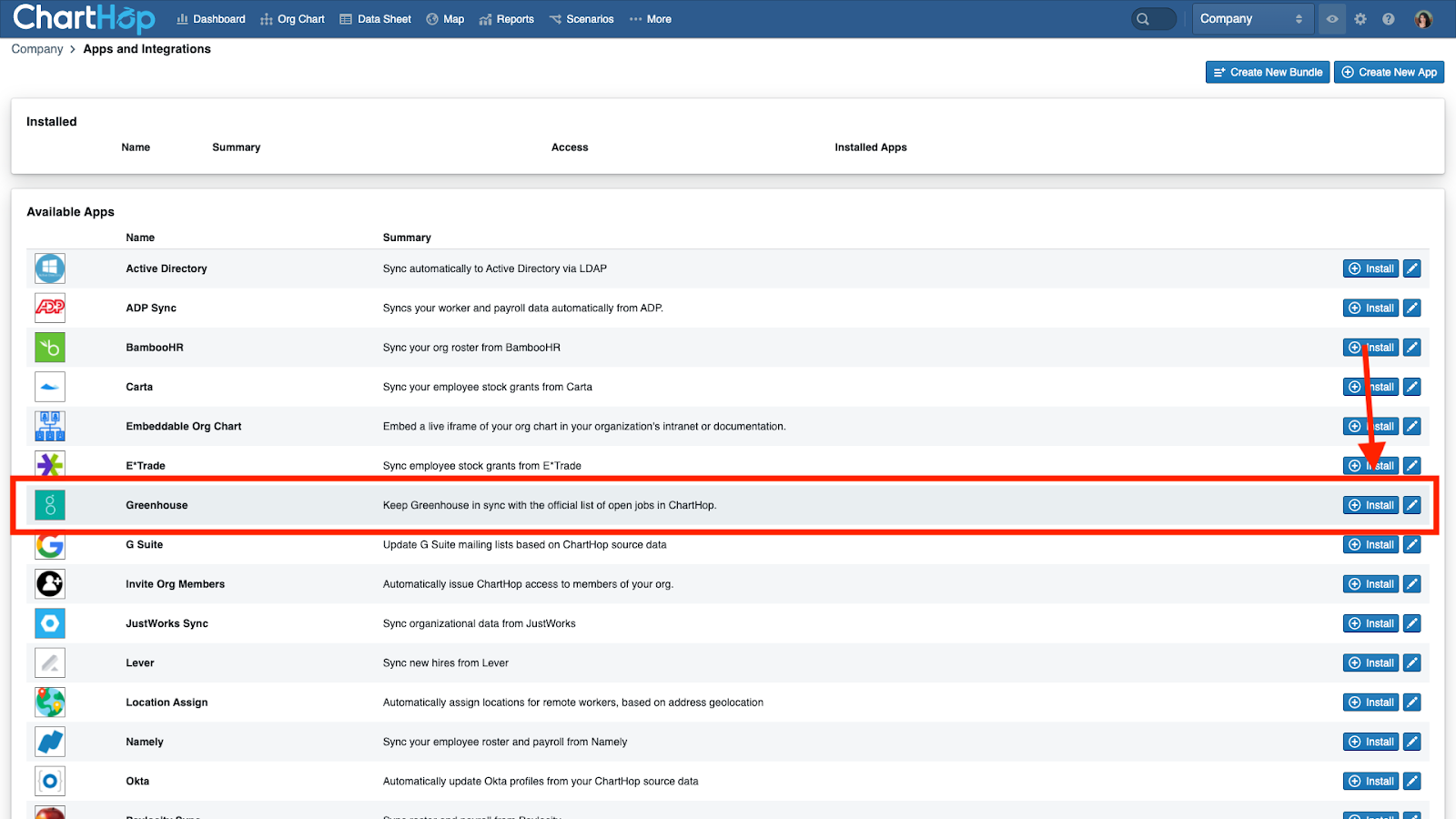Install the Lever app
This screenshot has width=1456, height=819.
pos(1370,662)
